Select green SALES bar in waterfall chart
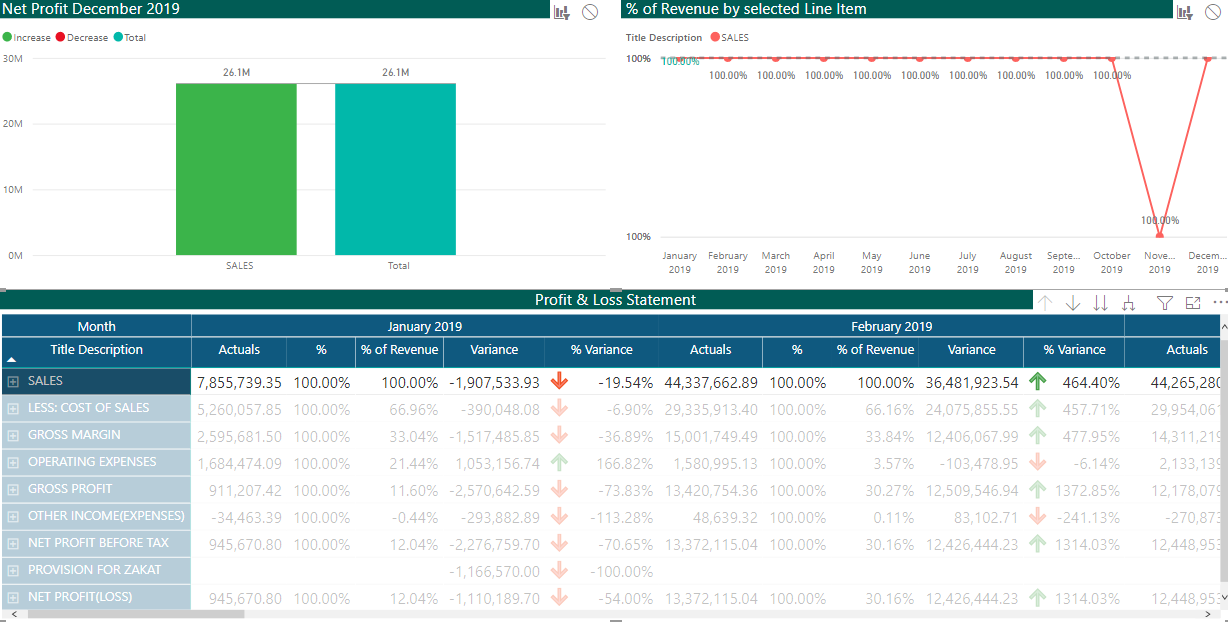 pyautogui.click(x=236, y=169)
